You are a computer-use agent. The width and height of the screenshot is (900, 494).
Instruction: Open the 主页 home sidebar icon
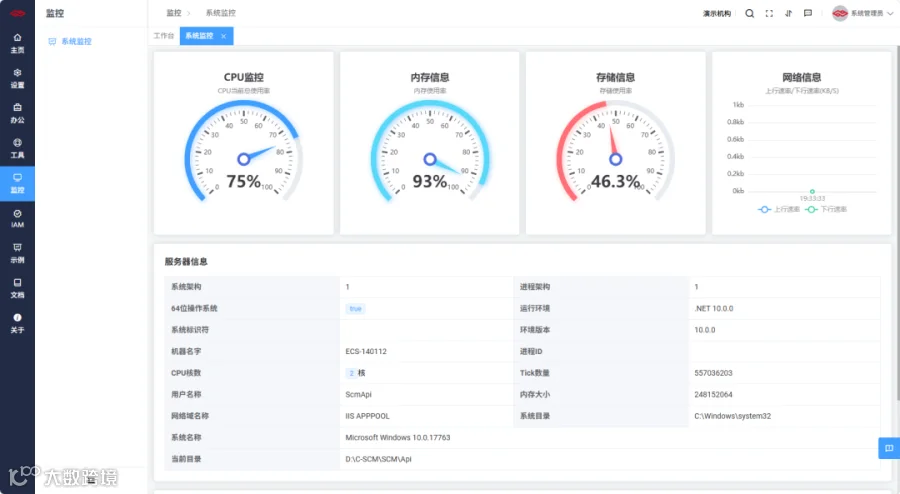click(17, 44)
